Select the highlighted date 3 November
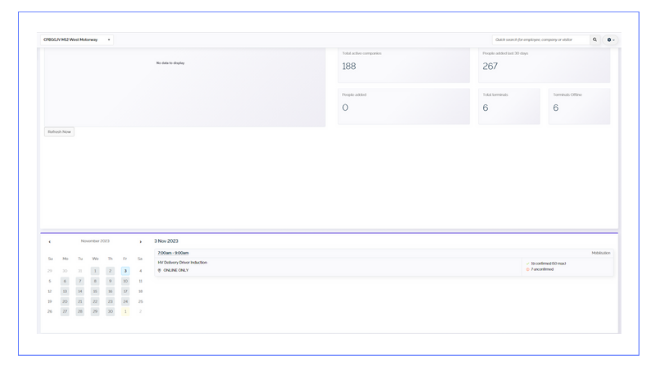 click(125, 271)
